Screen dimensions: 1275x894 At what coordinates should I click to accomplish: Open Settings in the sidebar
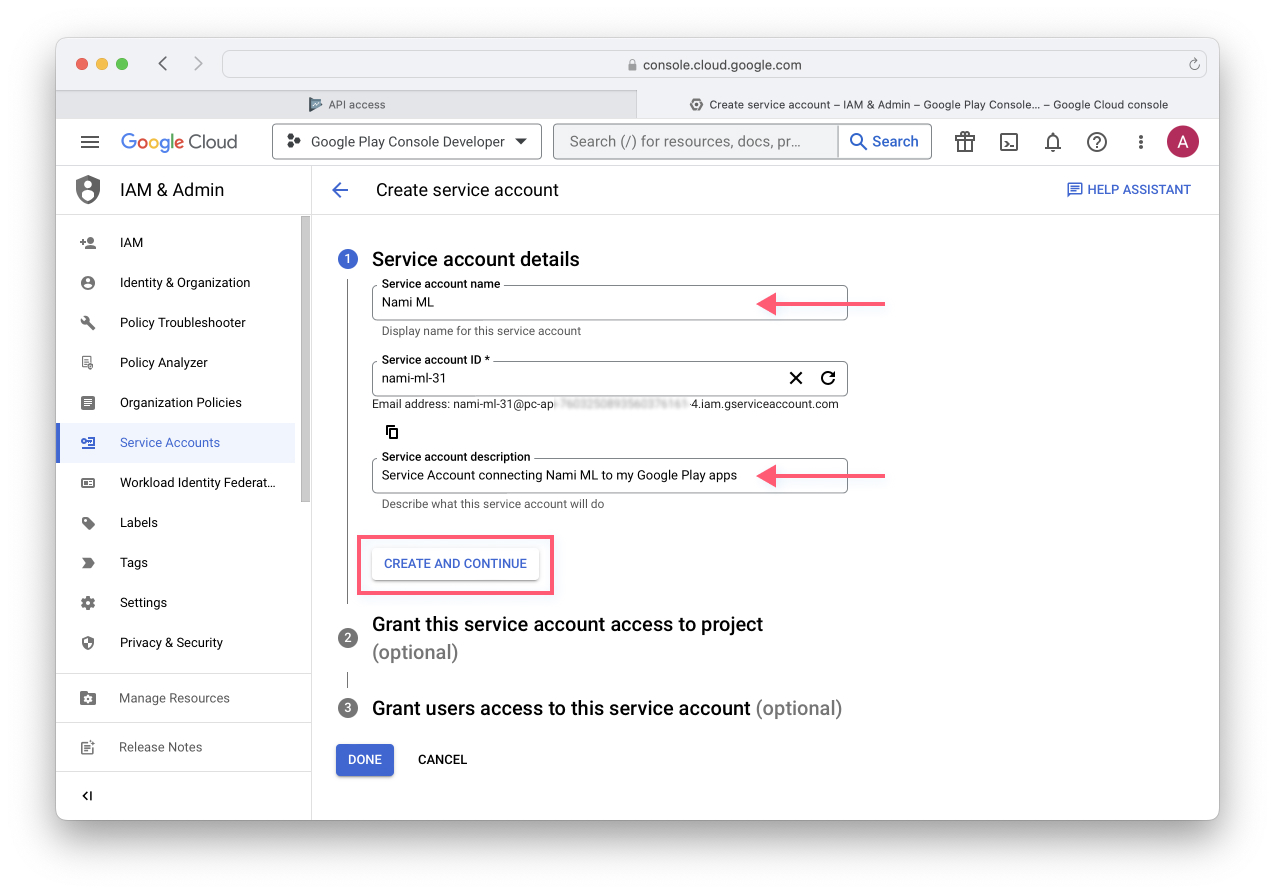tap(176, 603)
